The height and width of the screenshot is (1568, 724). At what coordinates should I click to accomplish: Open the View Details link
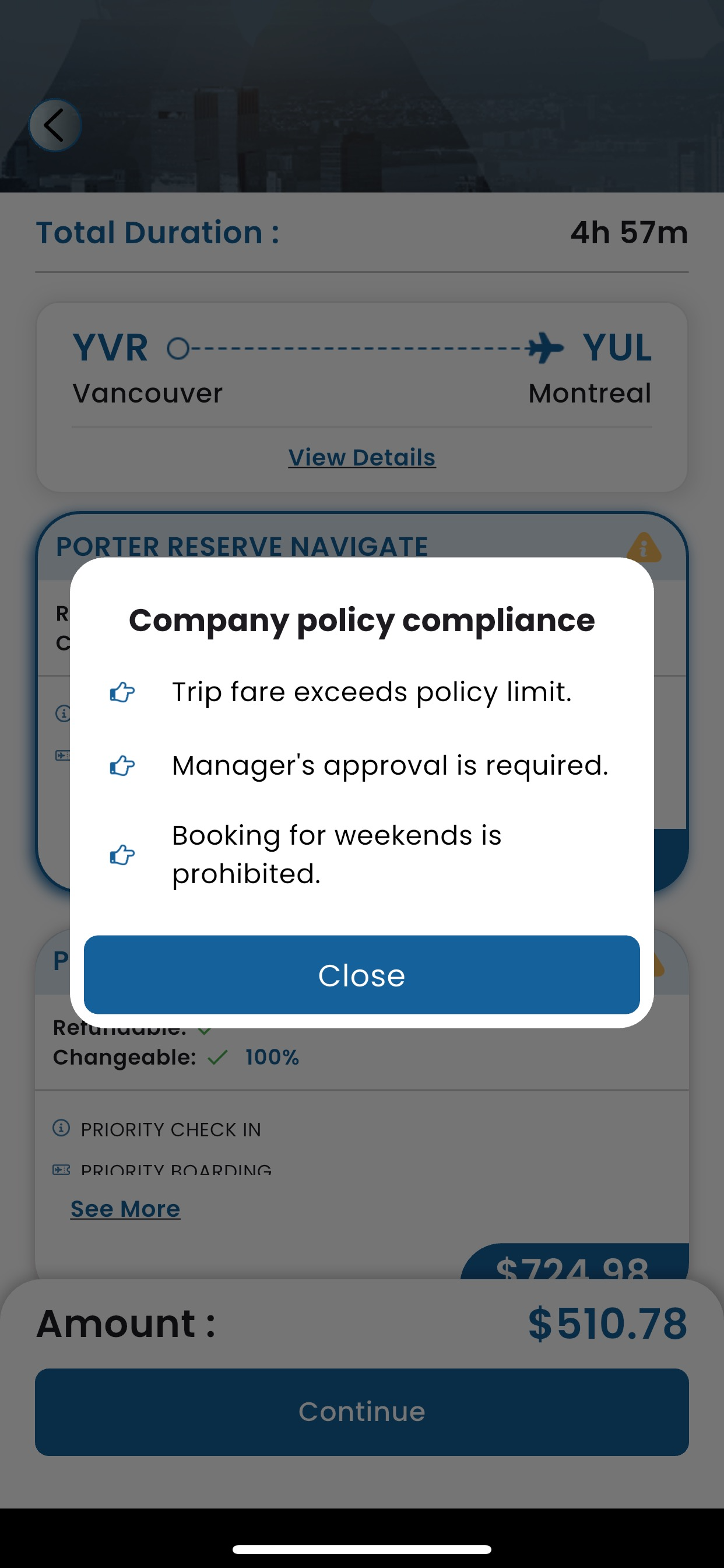point(361,457)
